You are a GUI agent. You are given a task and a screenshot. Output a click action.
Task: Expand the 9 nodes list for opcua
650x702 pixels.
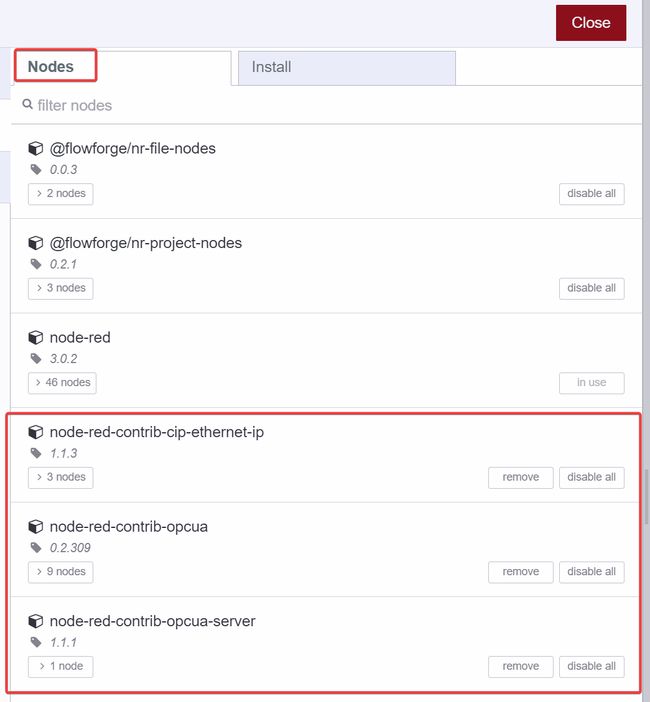(60, 572)
